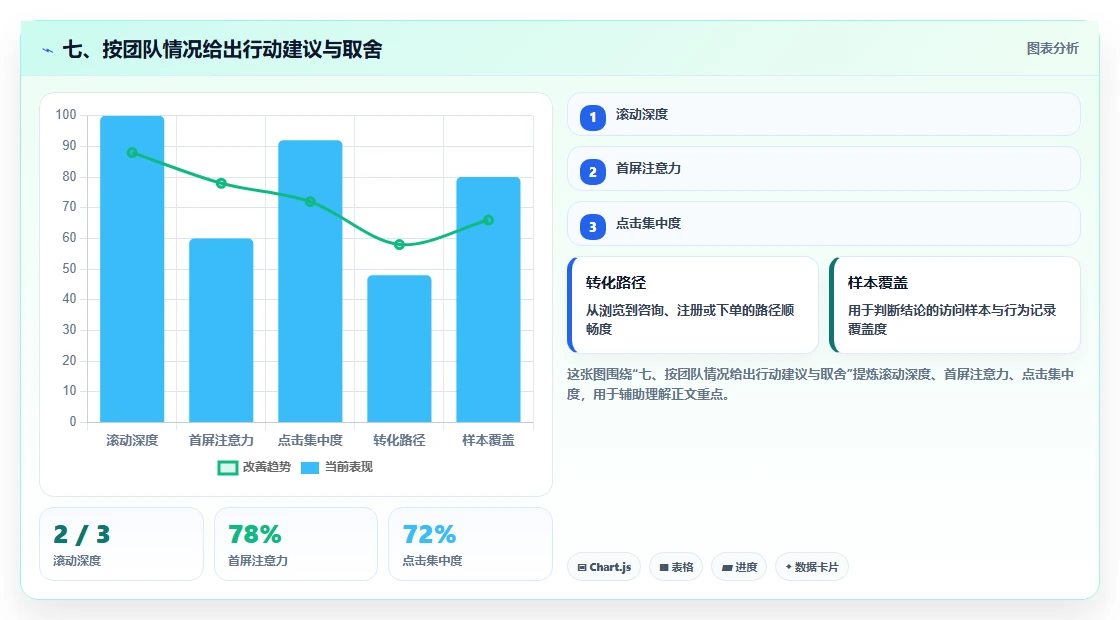
Task: Click the y-axis value 100
Action: [x=66, y=115]
